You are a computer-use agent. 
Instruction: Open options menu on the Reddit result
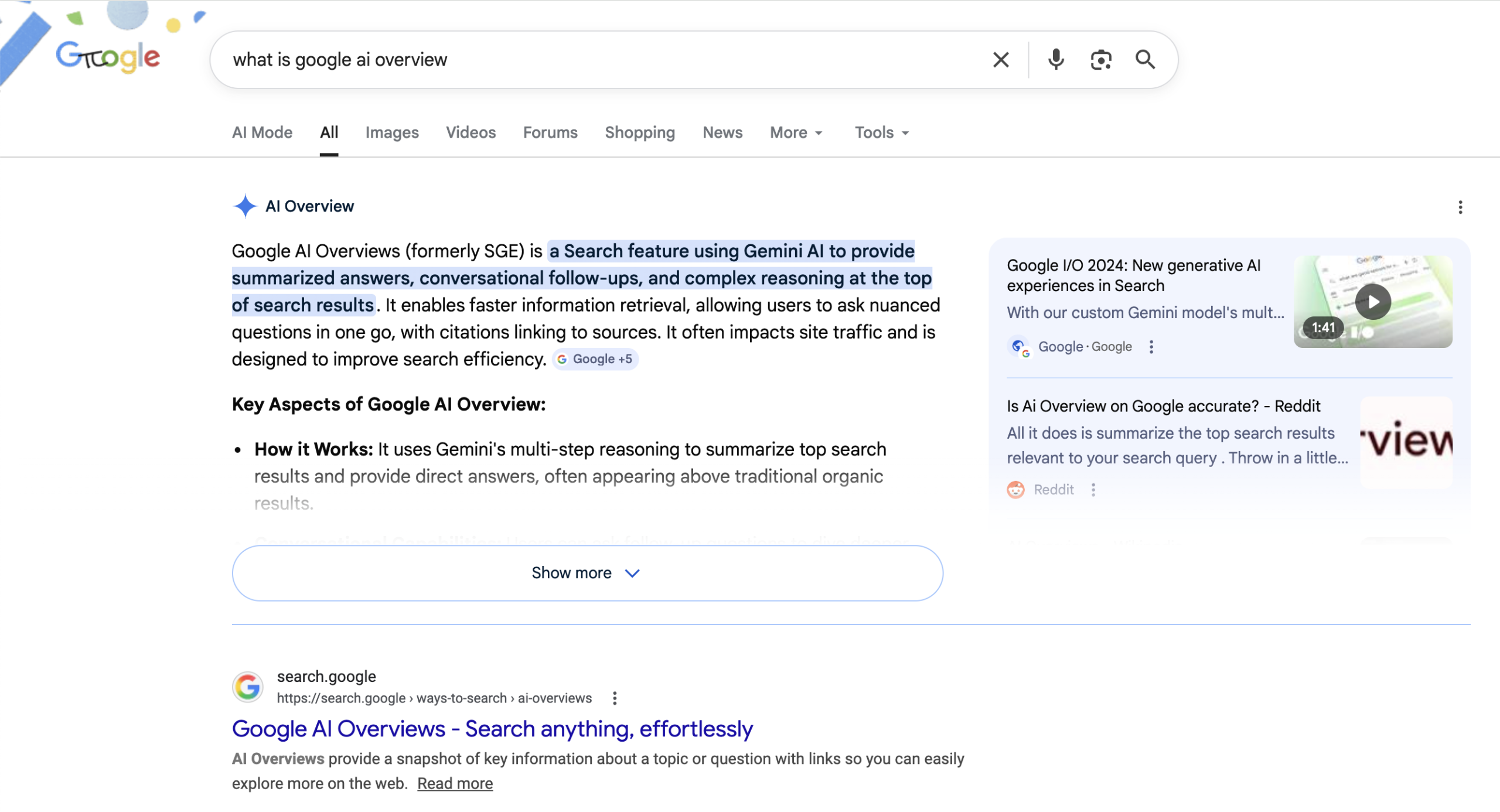(1093, 489)
